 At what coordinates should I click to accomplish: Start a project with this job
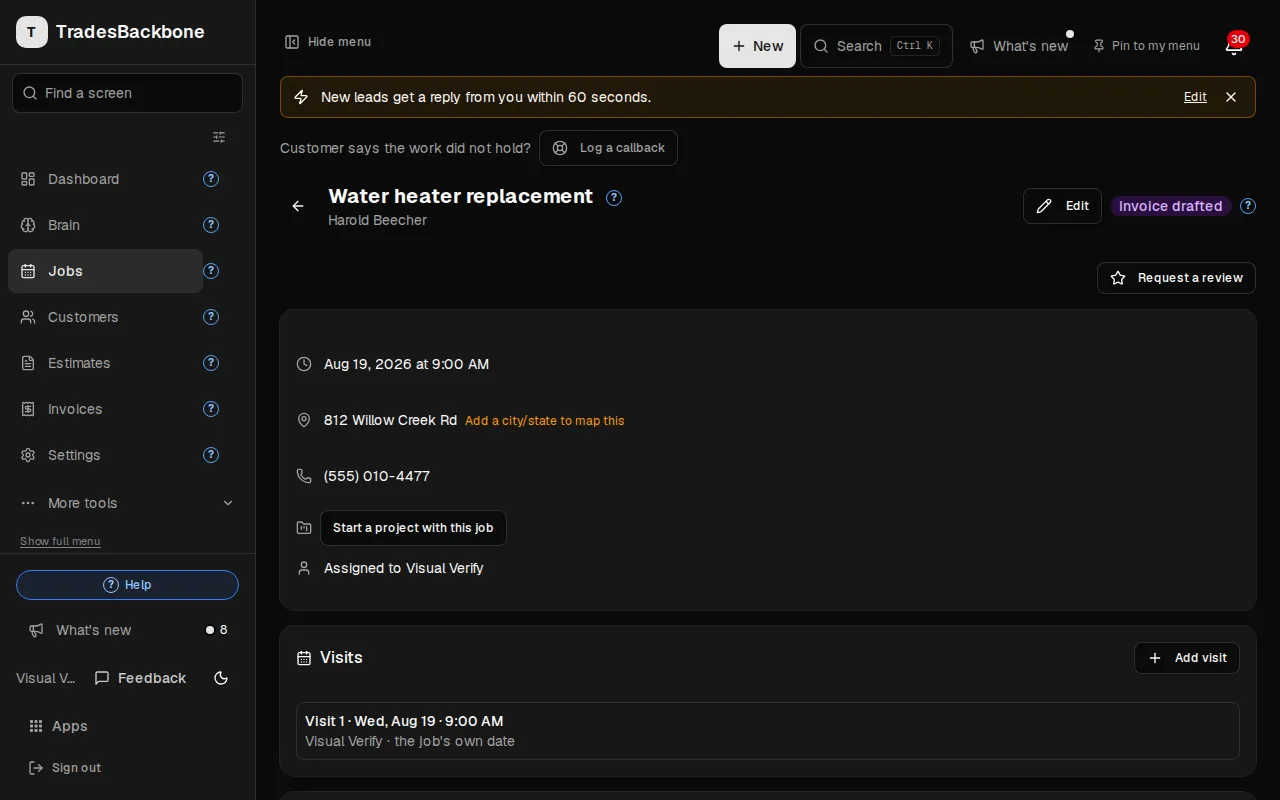413,528
